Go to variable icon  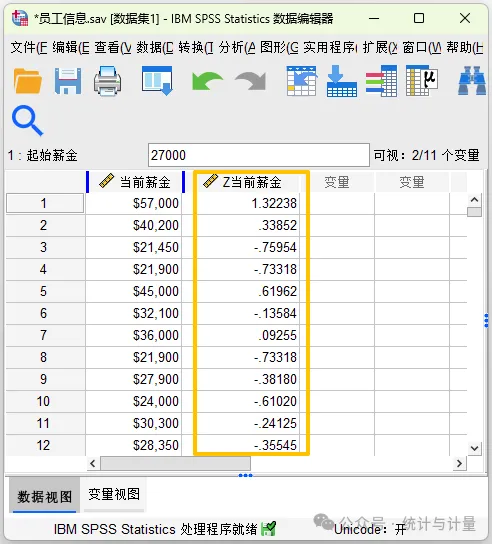(342, 81)
